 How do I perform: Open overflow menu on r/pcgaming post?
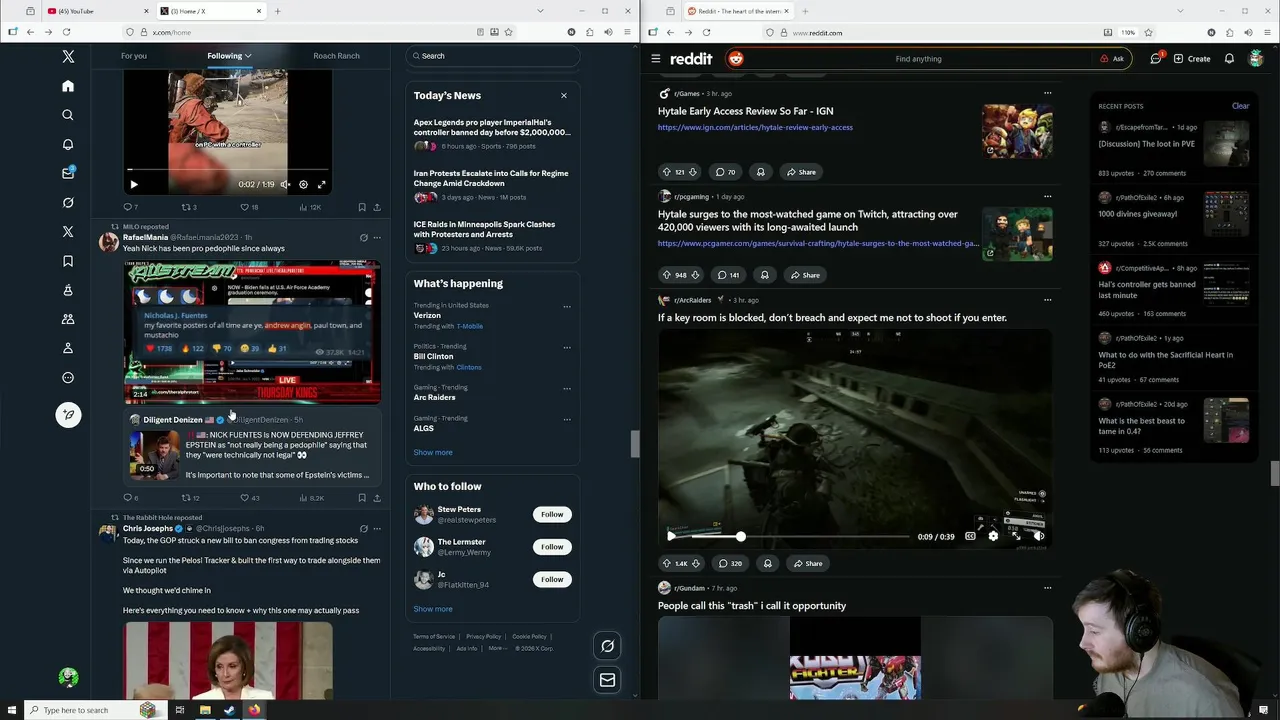pos(1048,196)
